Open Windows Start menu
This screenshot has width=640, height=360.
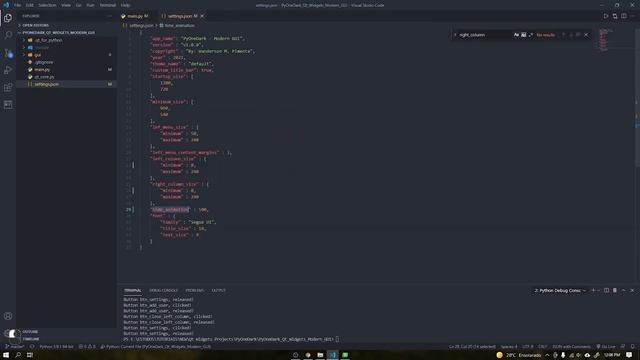[x=6, y=355]
